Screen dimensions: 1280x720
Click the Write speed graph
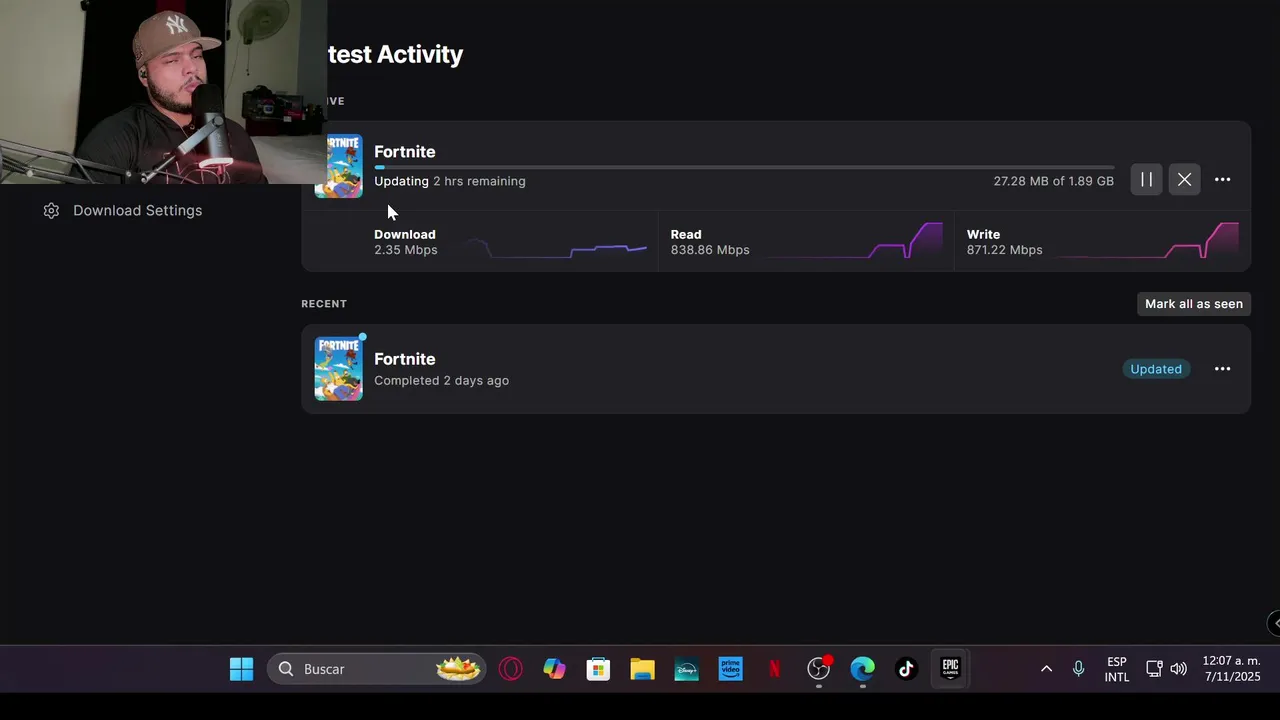coord(1147,241)
